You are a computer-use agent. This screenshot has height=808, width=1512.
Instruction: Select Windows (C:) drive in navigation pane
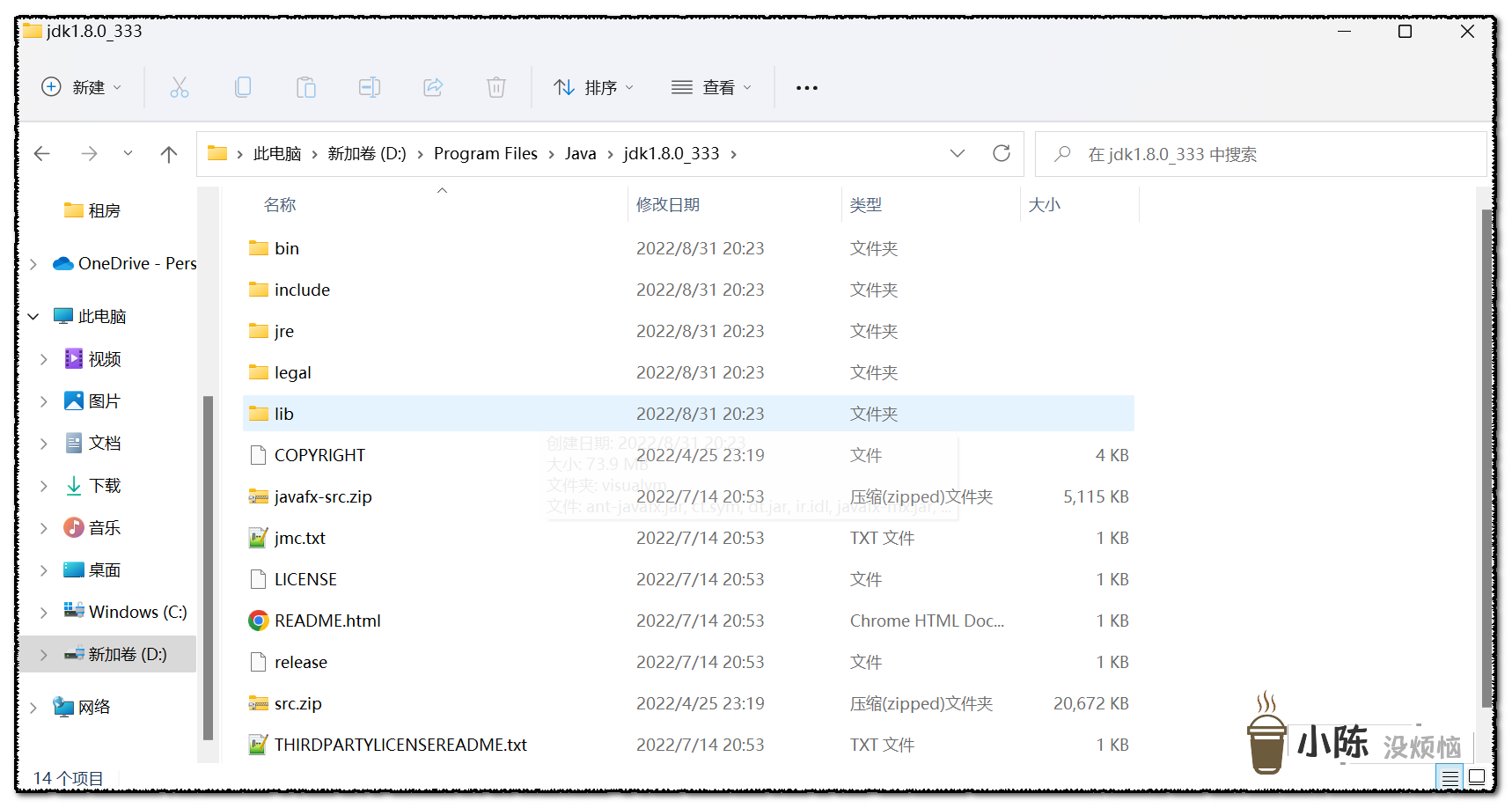tap(126, 612)
